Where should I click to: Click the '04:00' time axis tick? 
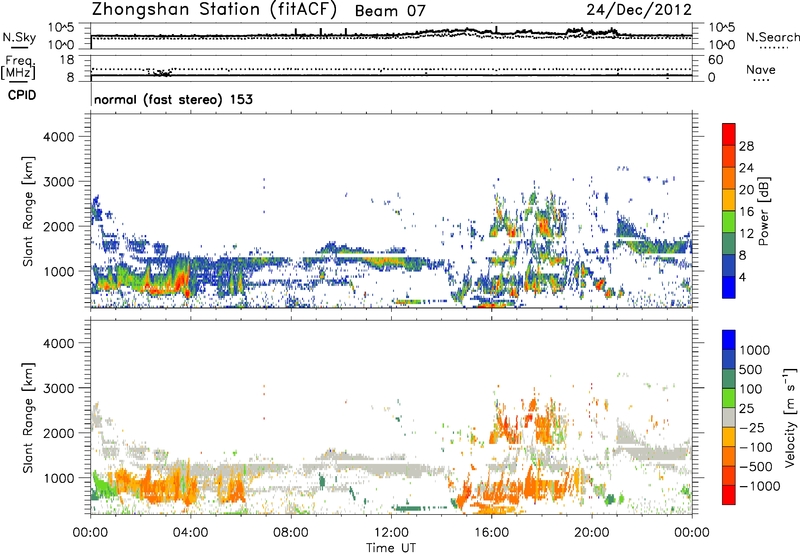coord(190,532)
